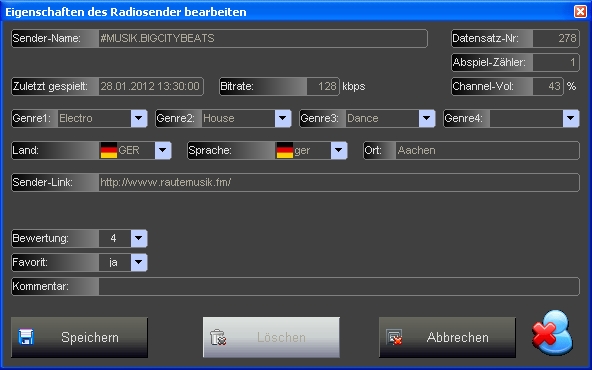Click the Löschen button
The image size is (592, 370).
coord(271,337)
